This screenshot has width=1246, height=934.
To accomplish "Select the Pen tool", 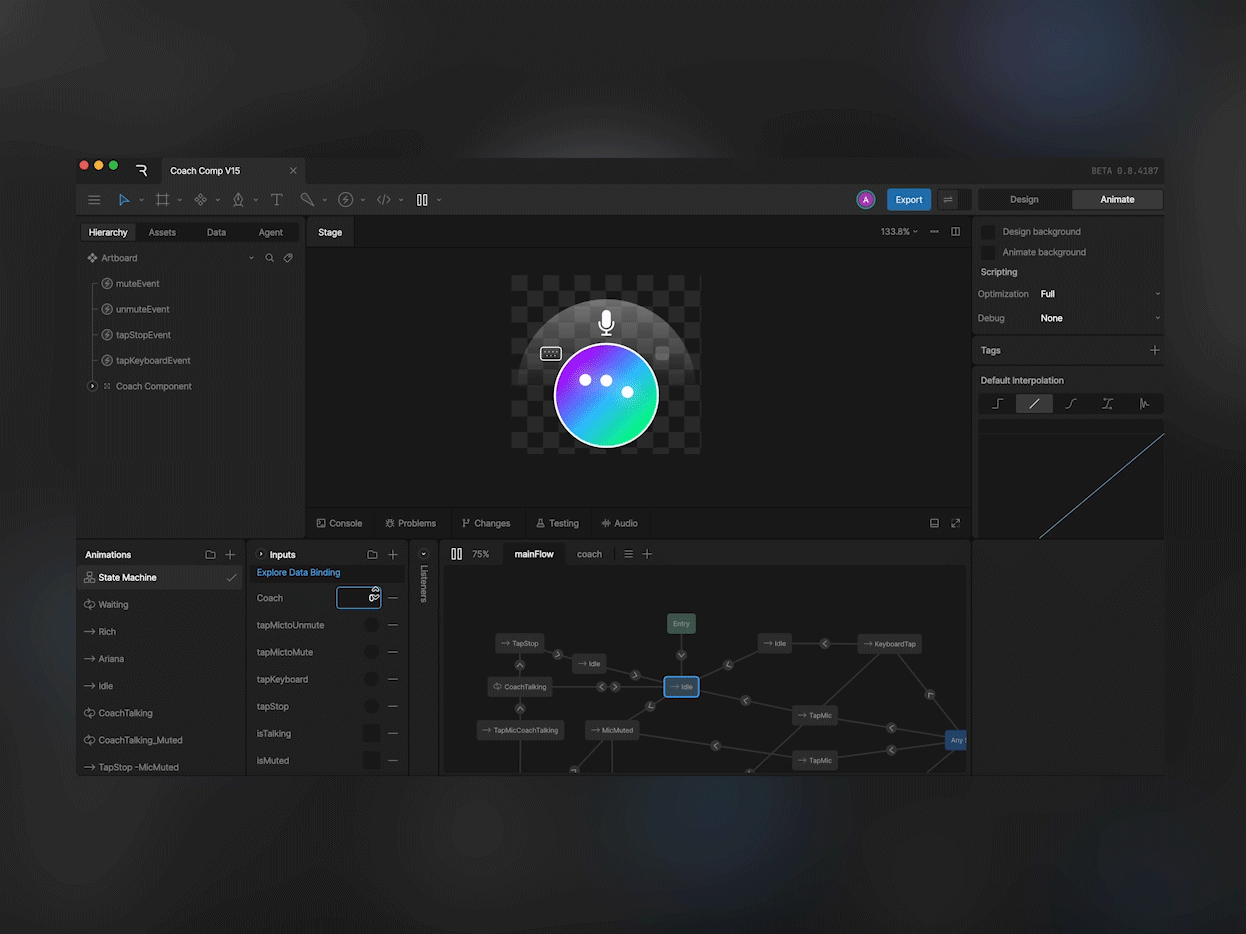I will 238,200.
